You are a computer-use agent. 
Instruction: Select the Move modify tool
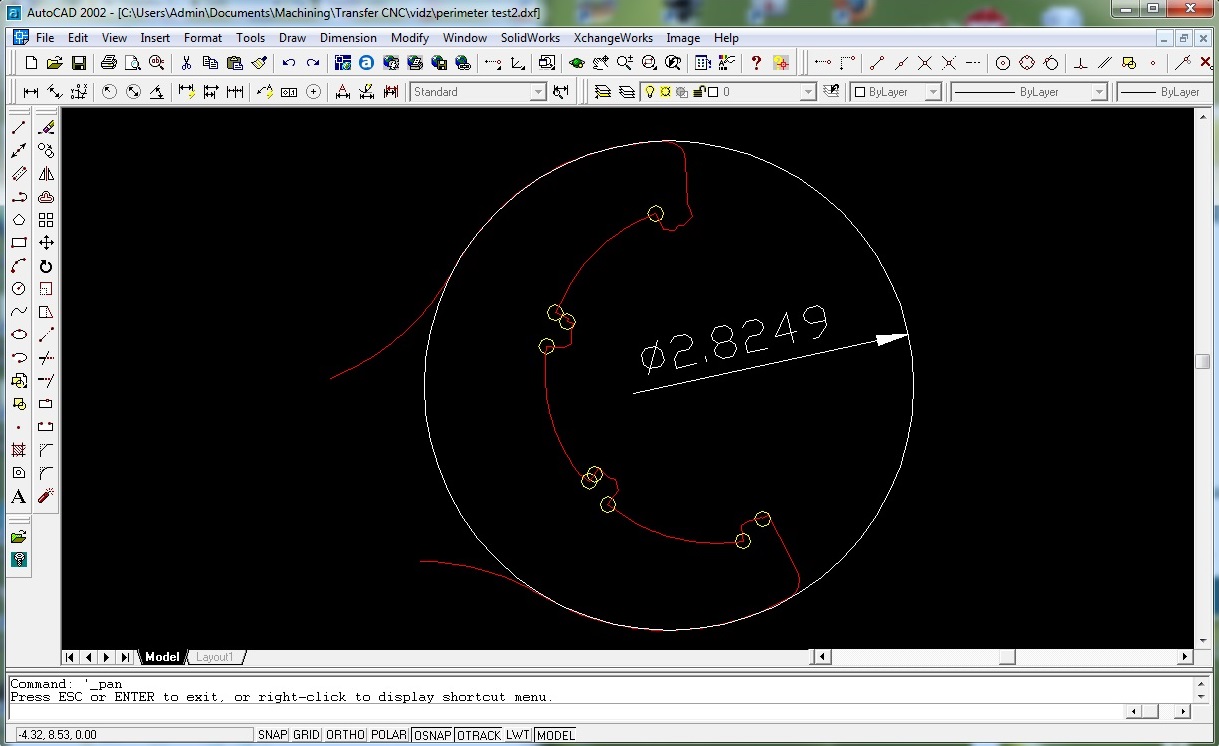point(46,243)
